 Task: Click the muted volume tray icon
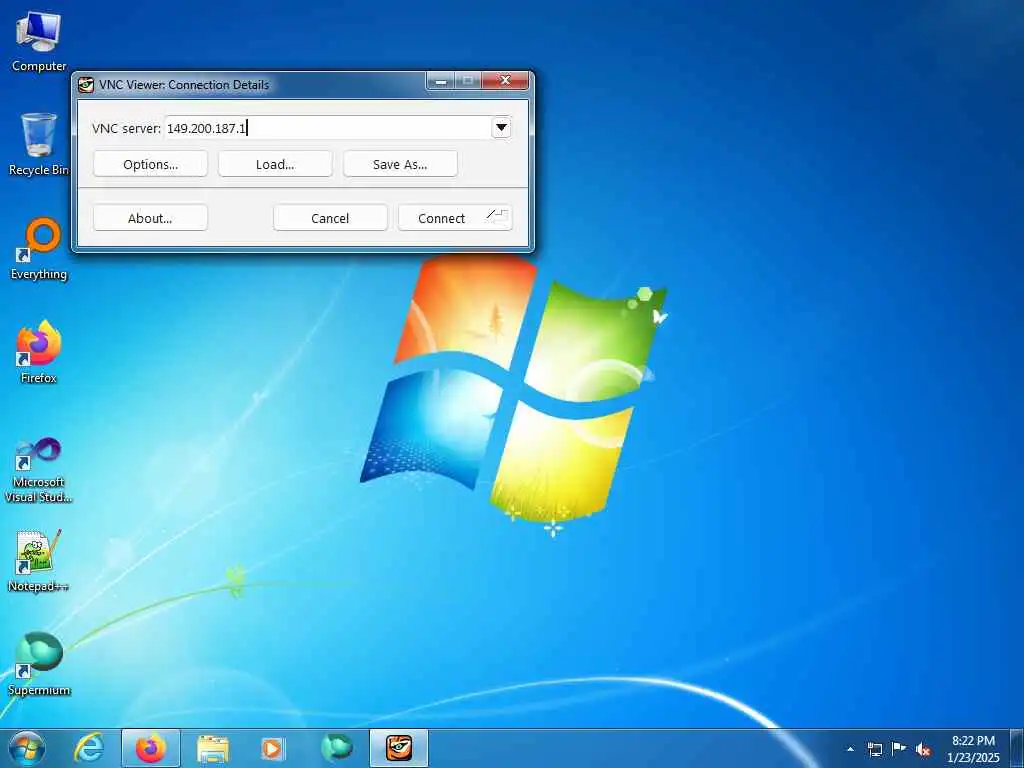[923, 749]
